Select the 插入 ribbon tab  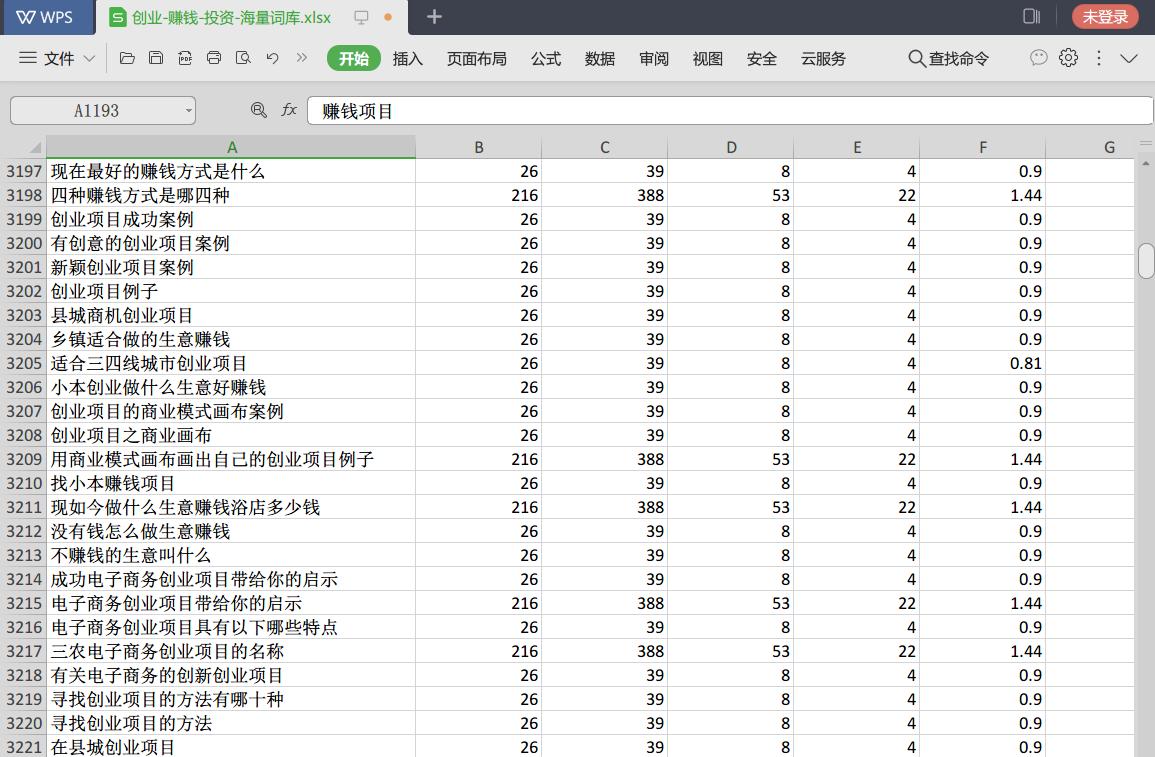pos(407,58)
